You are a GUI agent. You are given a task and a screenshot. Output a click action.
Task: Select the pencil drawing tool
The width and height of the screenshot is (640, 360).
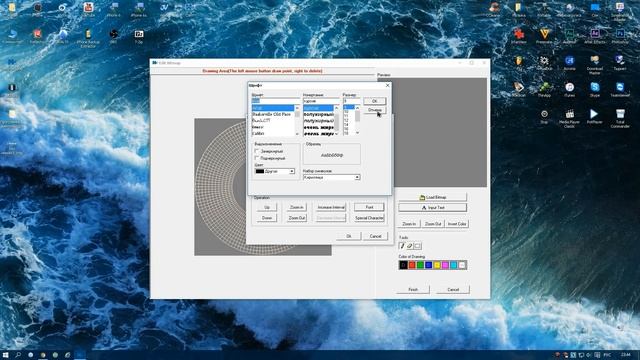(402, 246)
